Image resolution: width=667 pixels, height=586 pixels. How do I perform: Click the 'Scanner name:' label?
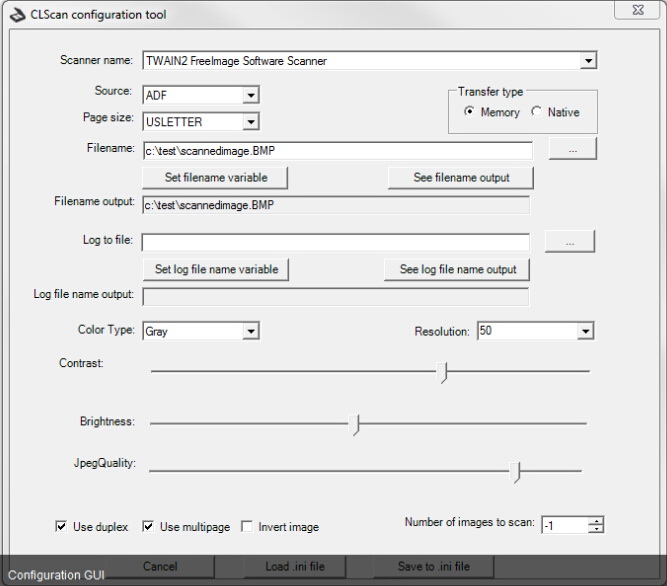[x=96, y=60]
